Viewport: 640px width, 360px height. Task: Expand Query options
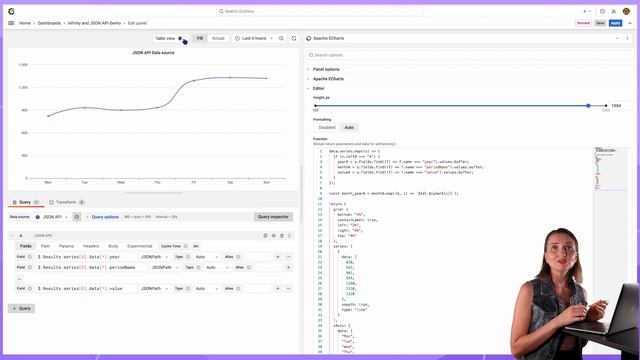pos(104,217)
